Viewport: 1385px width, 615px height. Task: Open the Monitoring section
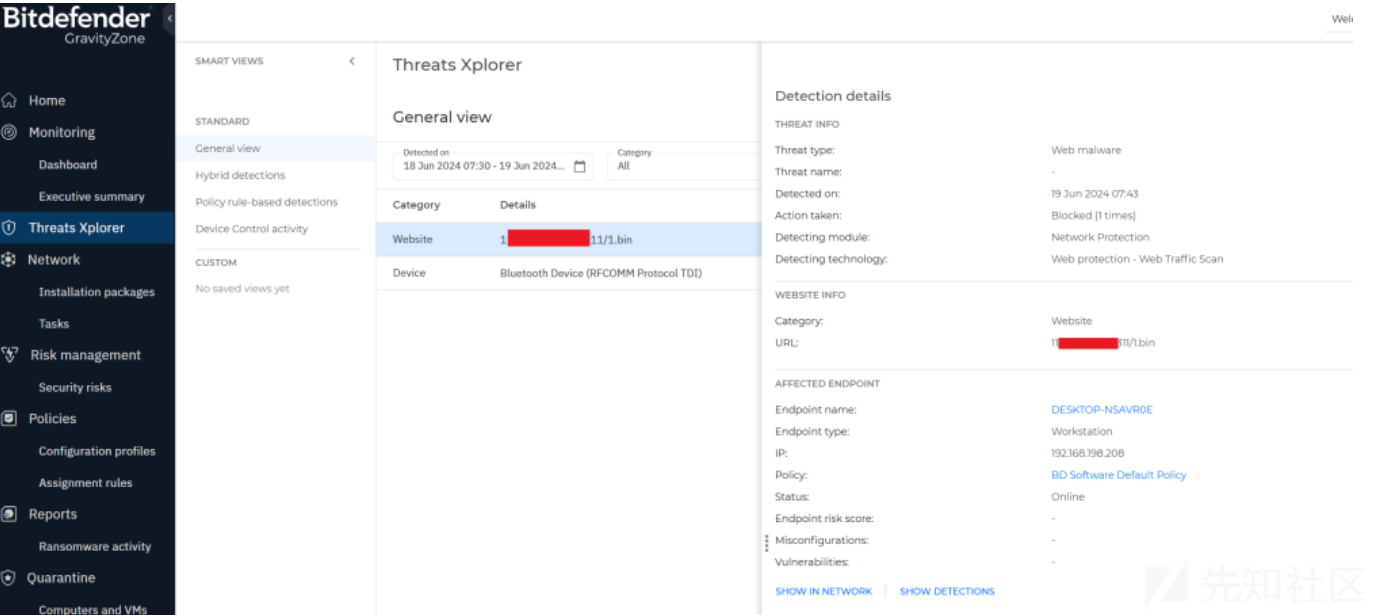(62, 132)
